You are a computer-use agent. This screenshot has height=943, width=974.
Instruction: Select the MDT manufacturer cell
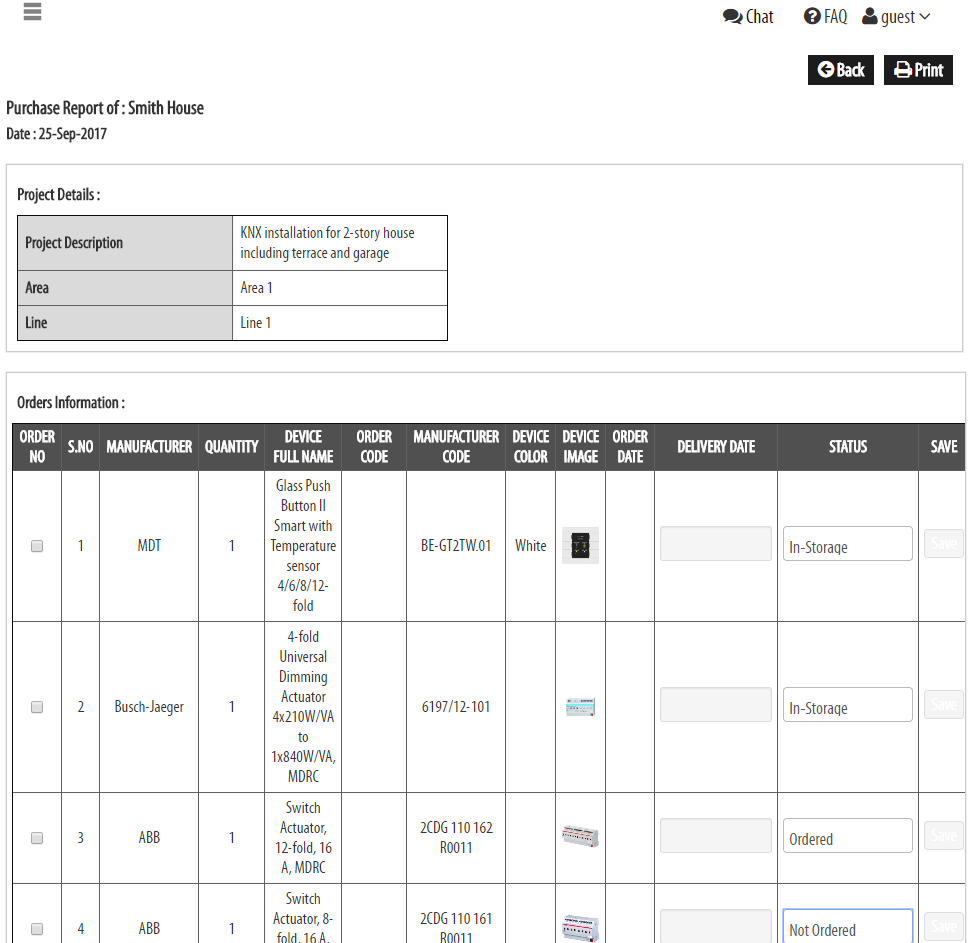[149, 546]
